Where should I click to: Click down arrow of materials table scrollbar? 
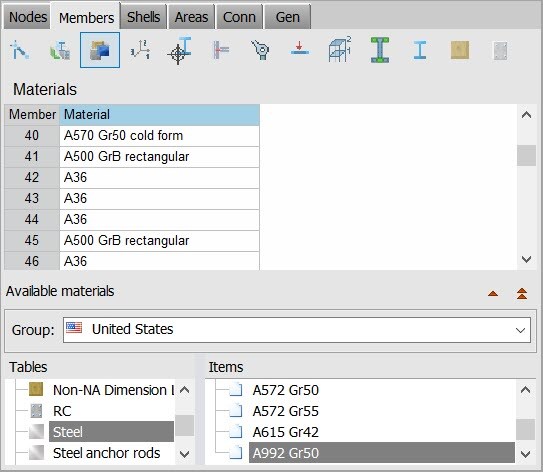pyautogui.click(x=526, y=259)
